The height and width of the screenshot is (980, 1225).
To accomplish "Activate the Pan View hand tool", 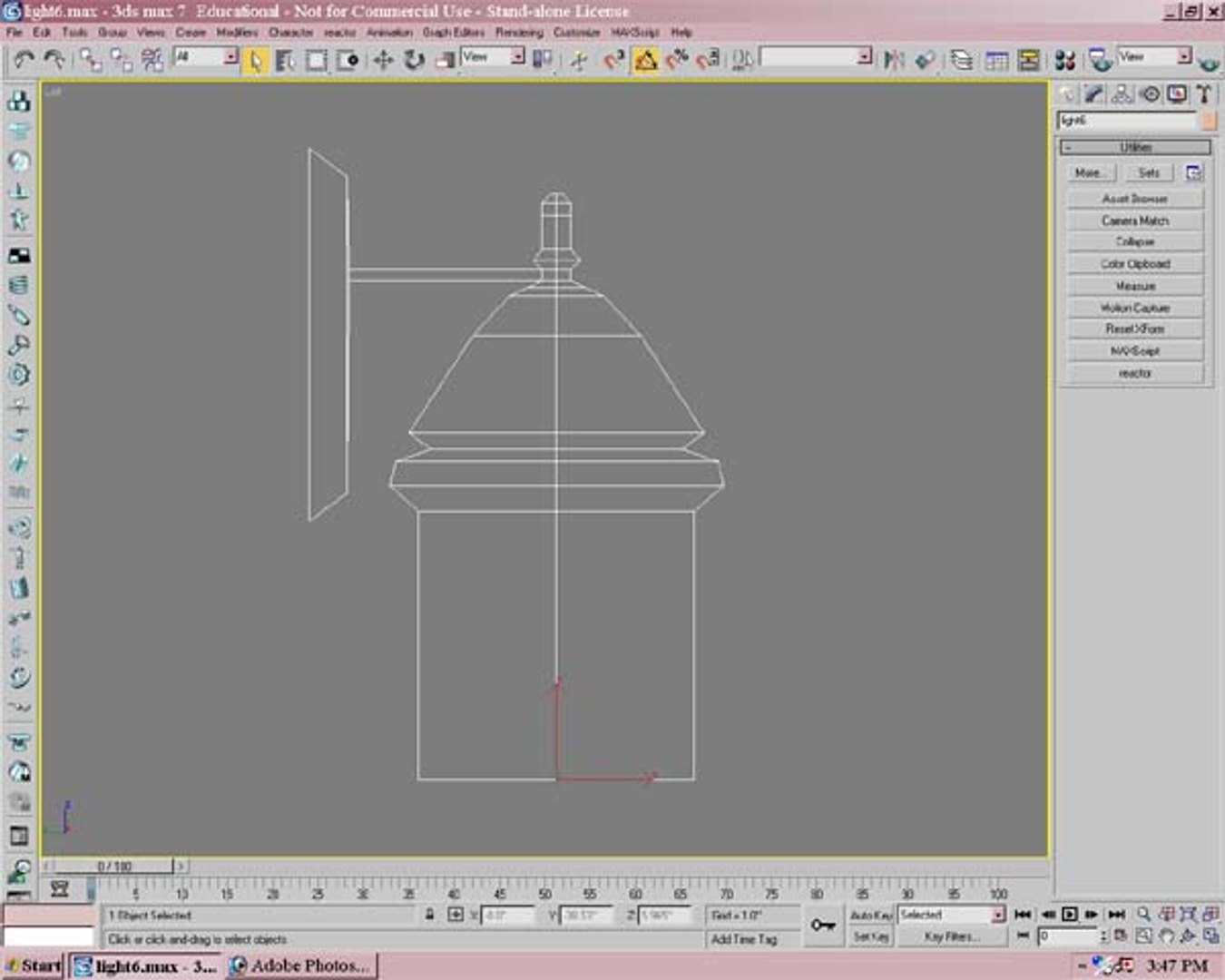I will click(x=1166, y=936).
